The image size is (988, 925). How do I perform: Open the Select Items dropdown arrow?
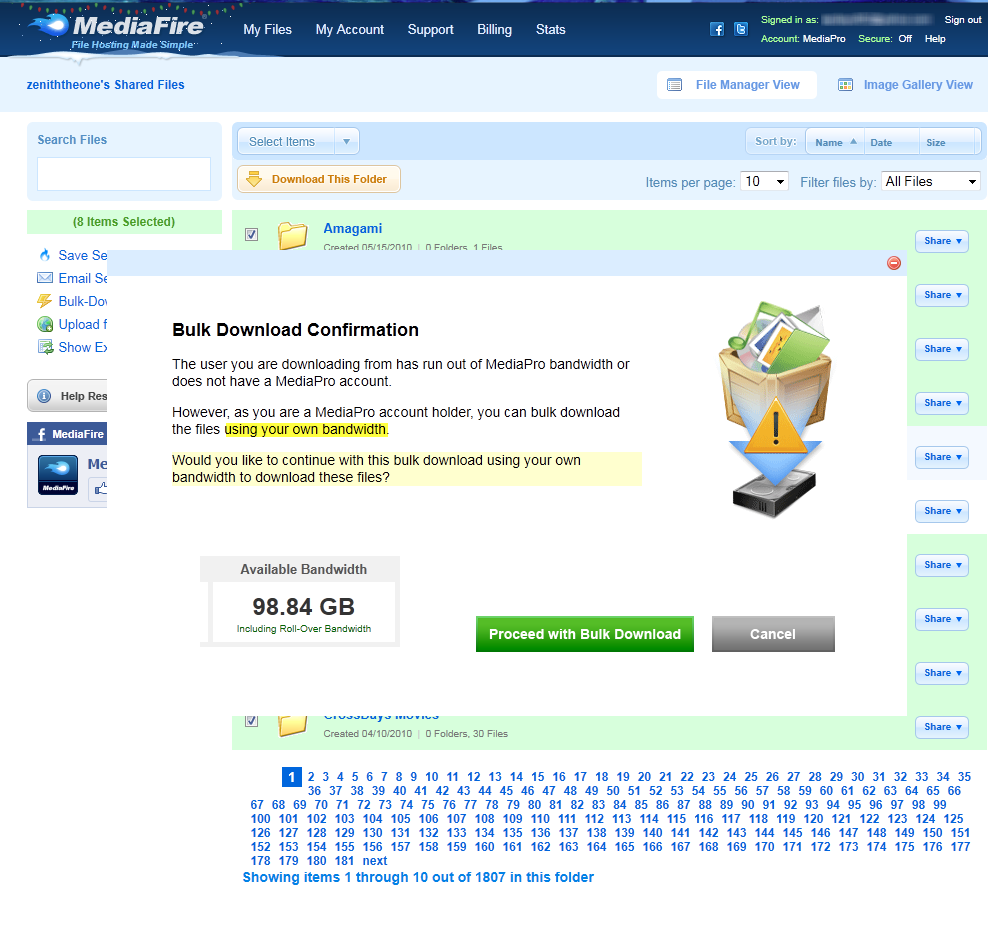(x=347, y=142)
